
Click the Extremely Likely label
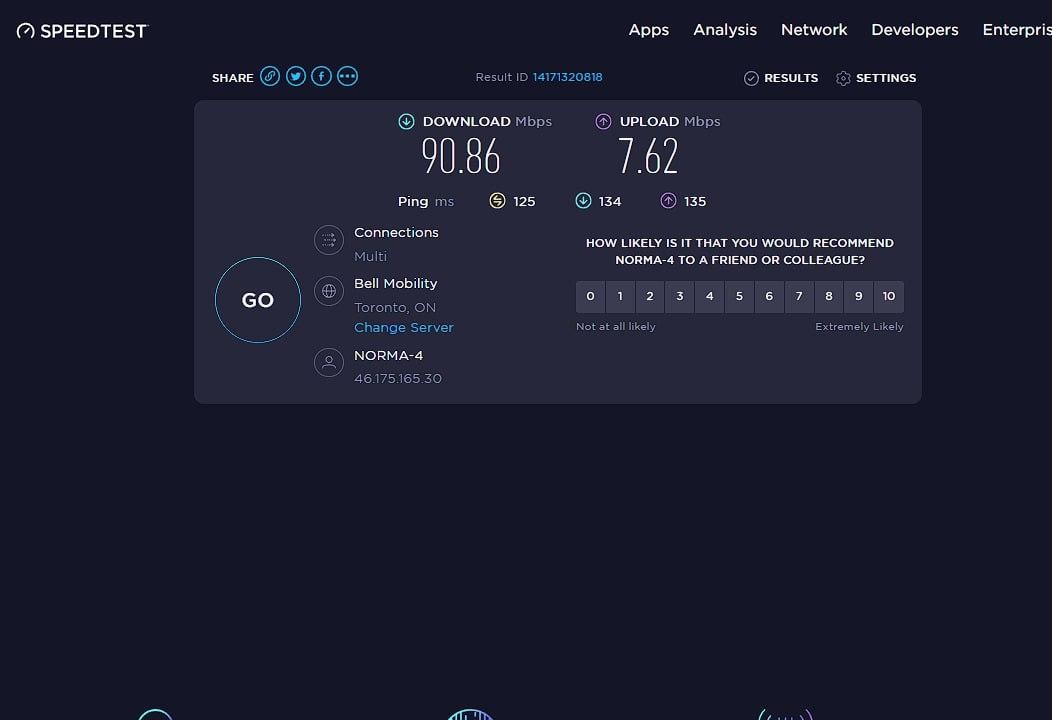(x=859, y=327)
